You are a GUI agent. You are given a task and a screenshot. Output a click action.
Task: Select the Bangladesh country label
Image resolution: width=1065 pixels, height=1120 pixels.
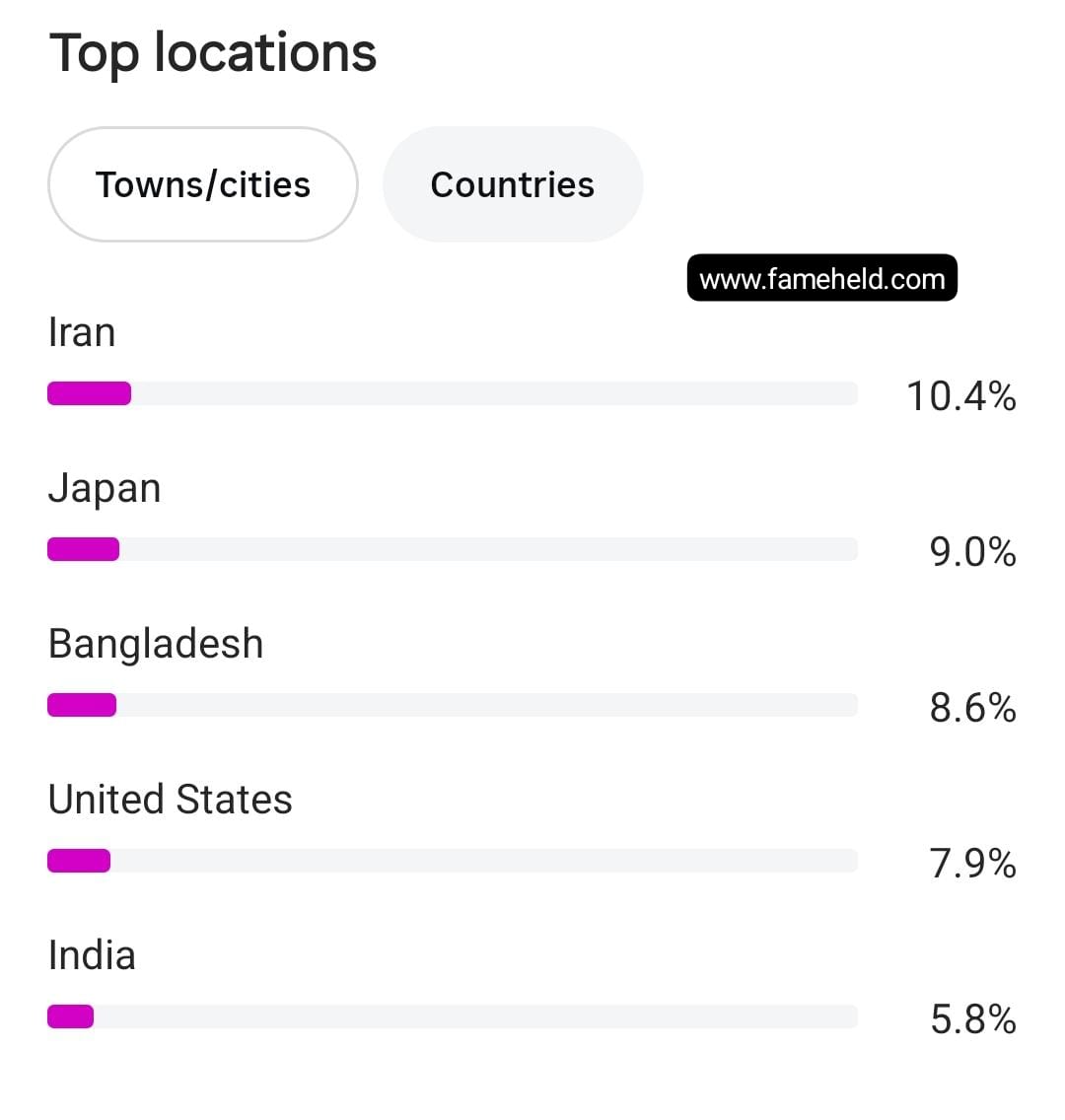[x=156, y=644]
